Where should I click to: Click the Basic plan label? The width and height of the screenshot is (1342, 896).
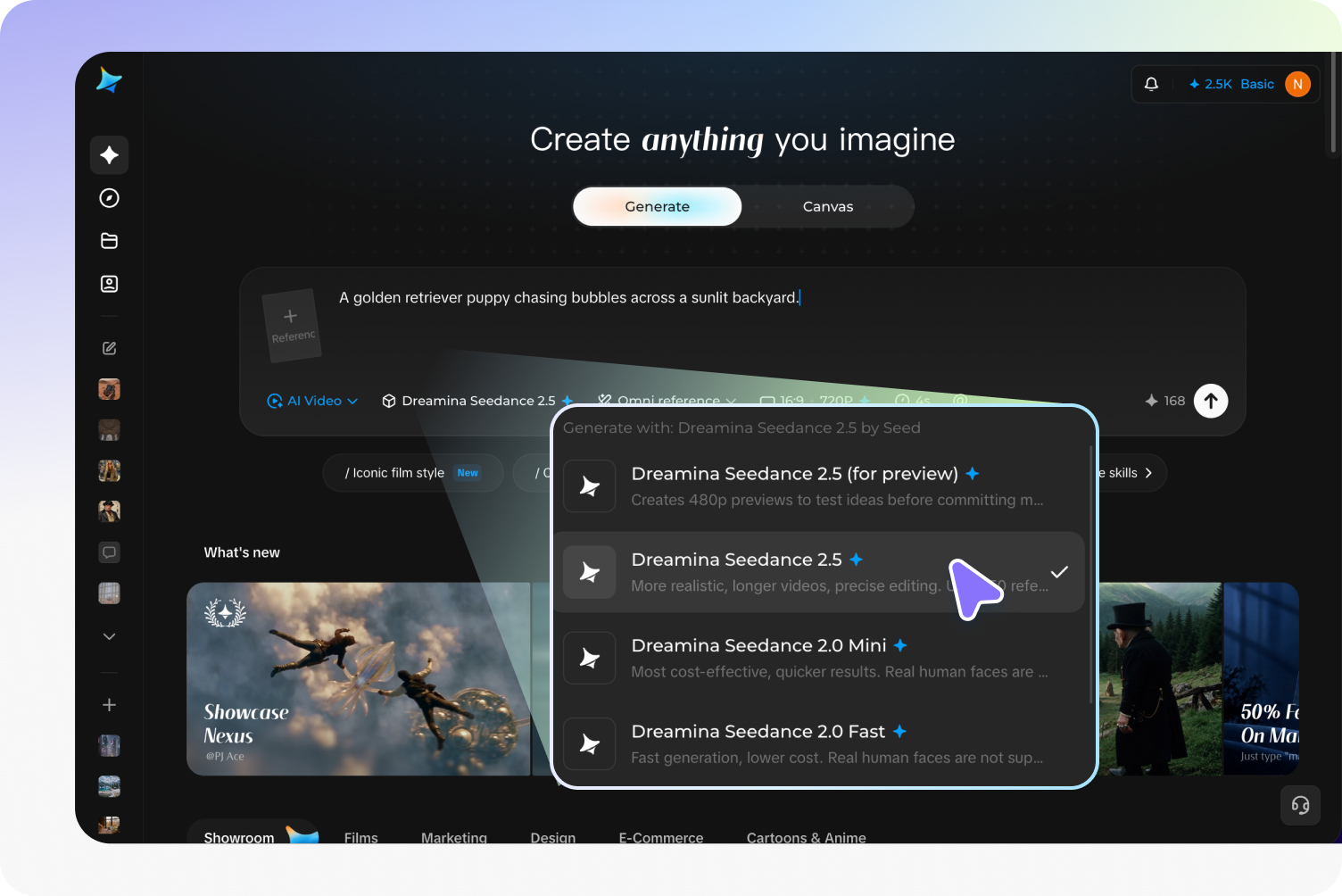click(x=1257, y=84)
